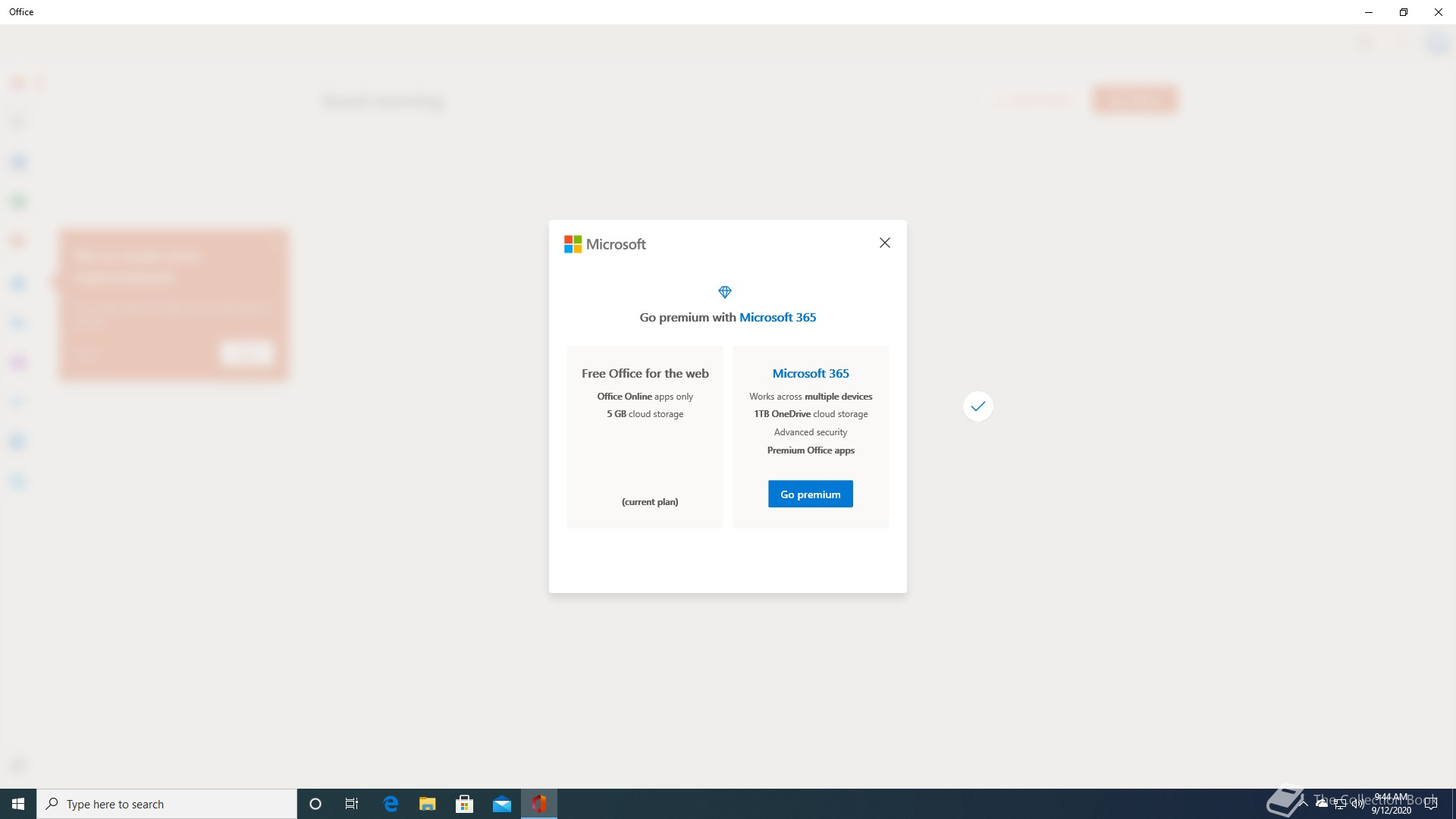Viewport: 1456px width, 819px height.
Task: Click the taskbar search box
Action: click(x=167, y=804)
